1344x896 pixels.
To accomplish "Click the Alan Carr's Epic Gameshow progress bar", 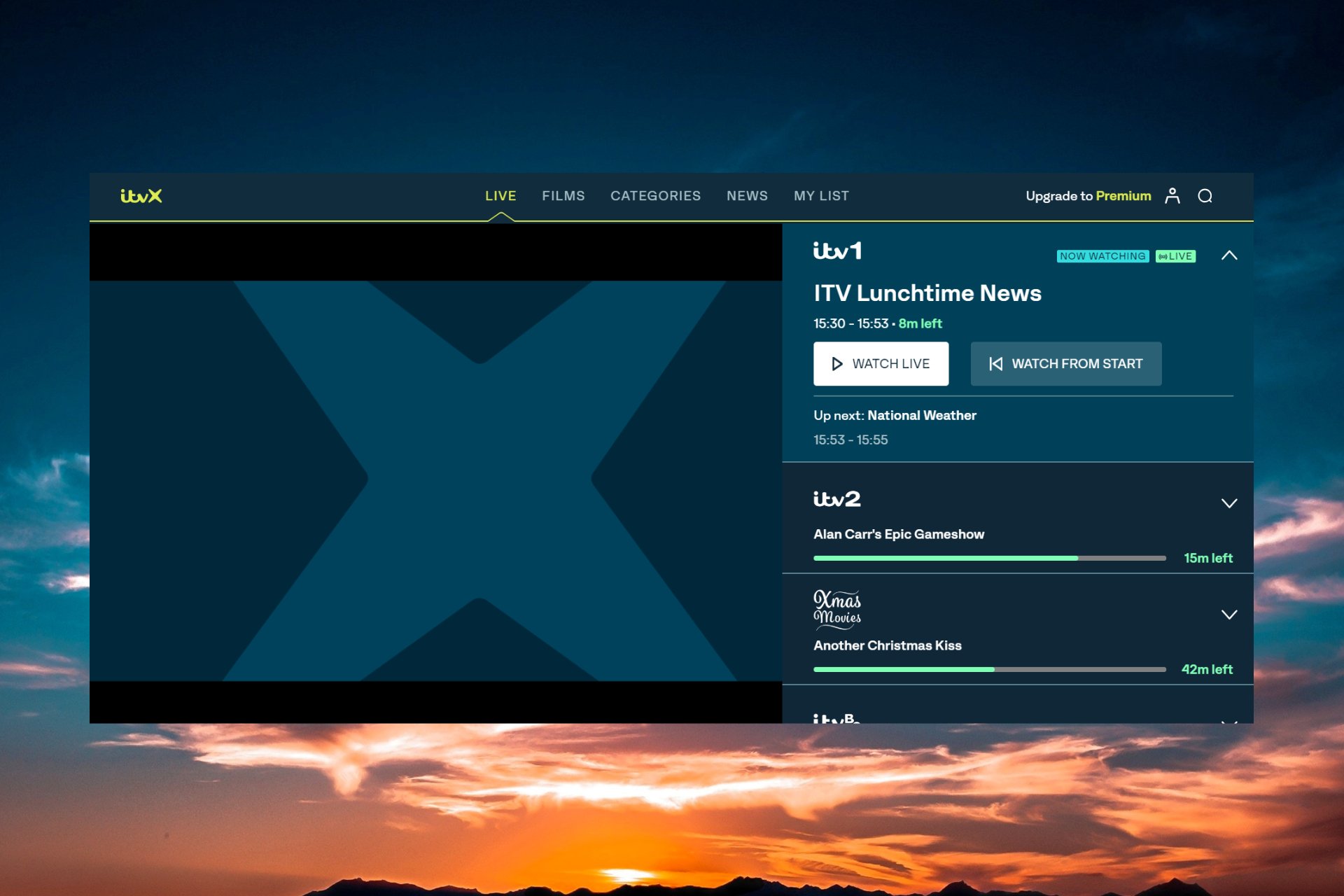I will pyautogui.click(x=990, y=558).
